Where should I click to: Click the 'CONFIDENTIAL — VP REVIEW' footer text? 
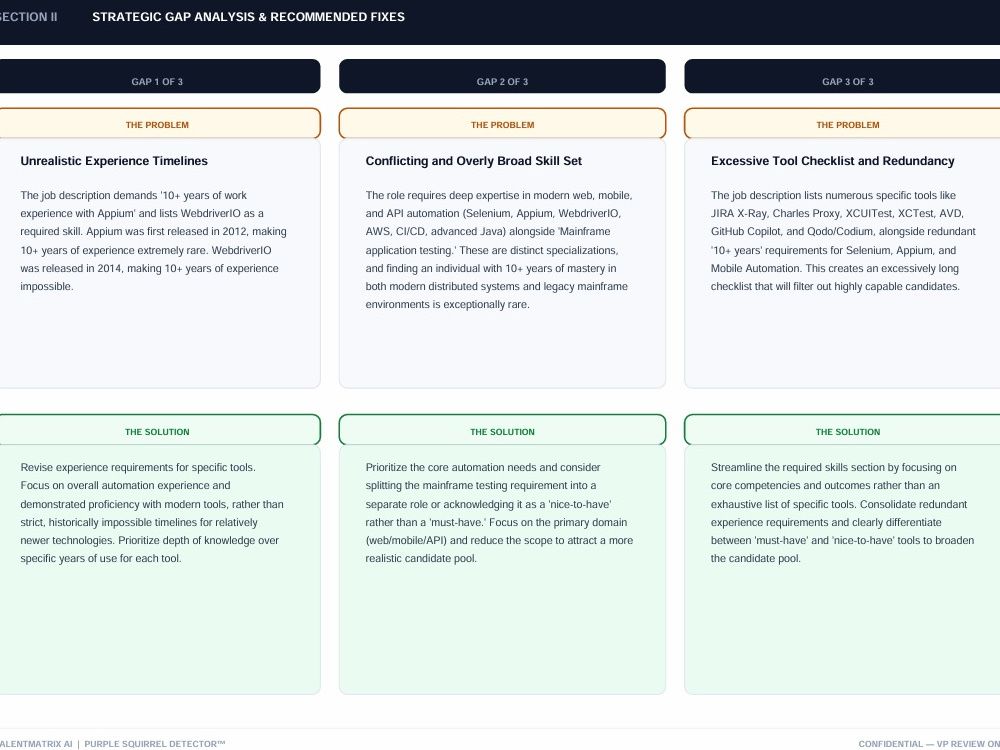(x=929, y=744)
